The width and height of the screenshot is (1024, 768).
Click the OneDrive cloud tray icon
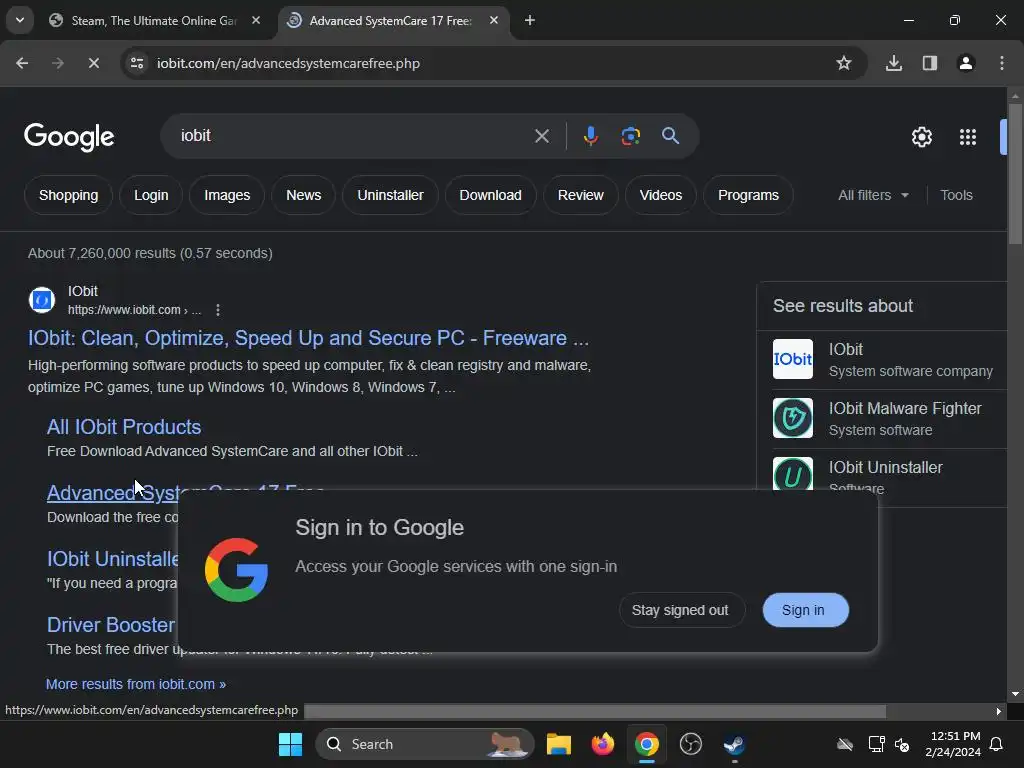click(845, 744)
